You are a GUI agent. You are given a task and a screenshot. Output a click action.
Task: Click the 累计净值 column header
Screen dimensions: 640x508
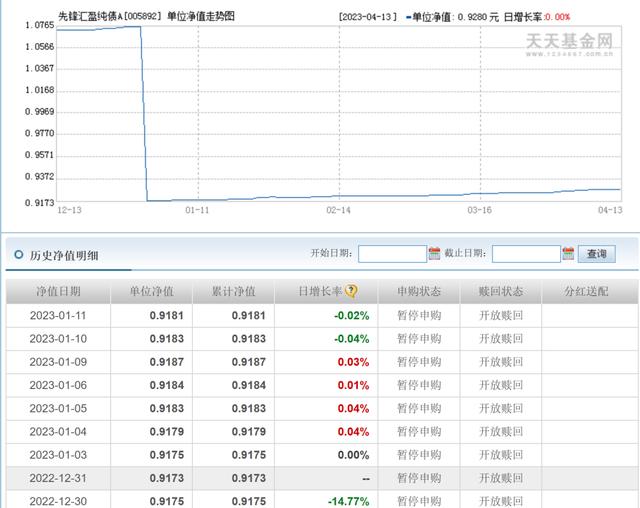pyautogui.click(x=233, y=291)
